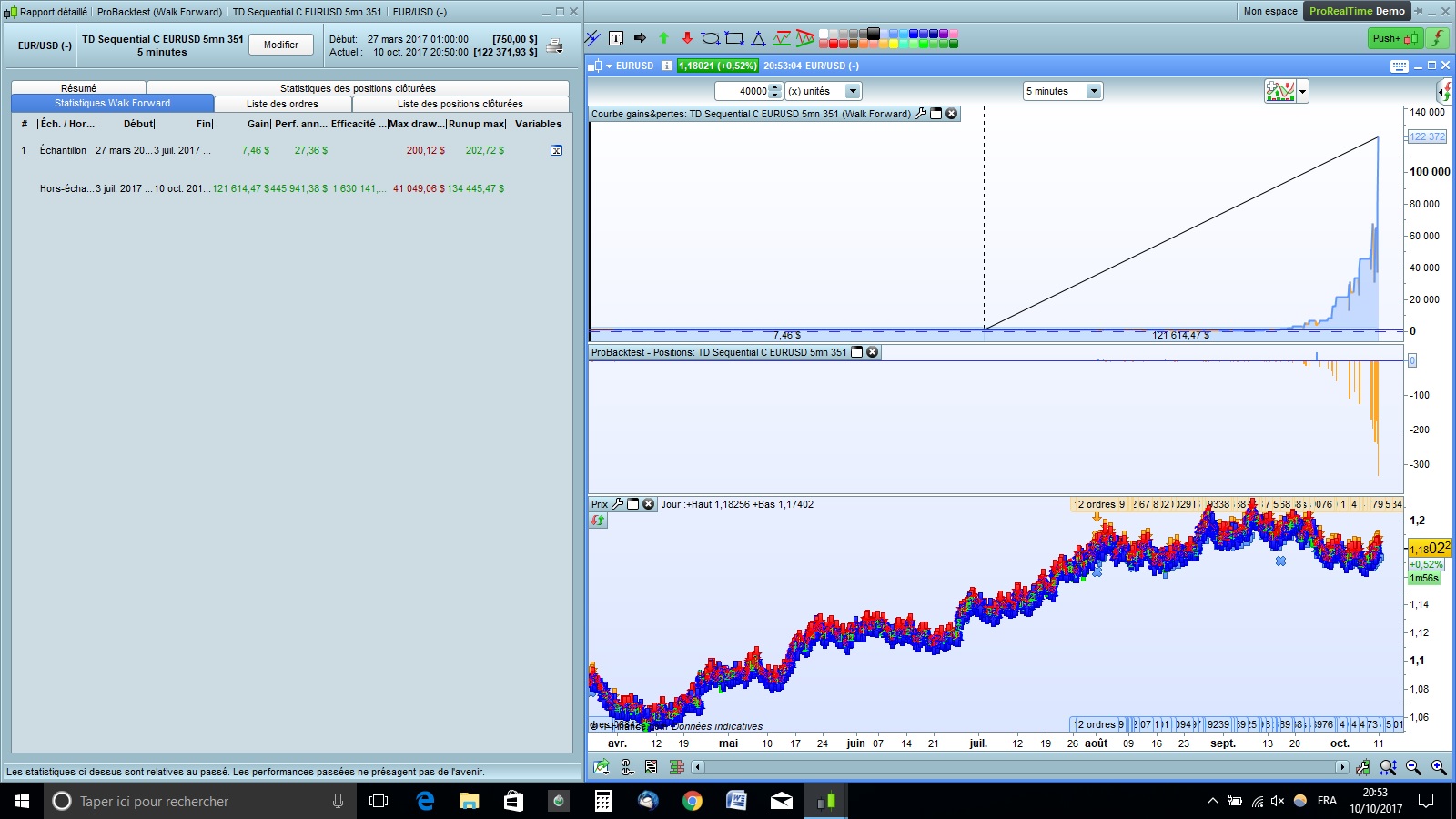The width and height of the screenshot is (1456, 819).
Task: Detach the ProBacktest Positions panel
Action: (856, 352)
